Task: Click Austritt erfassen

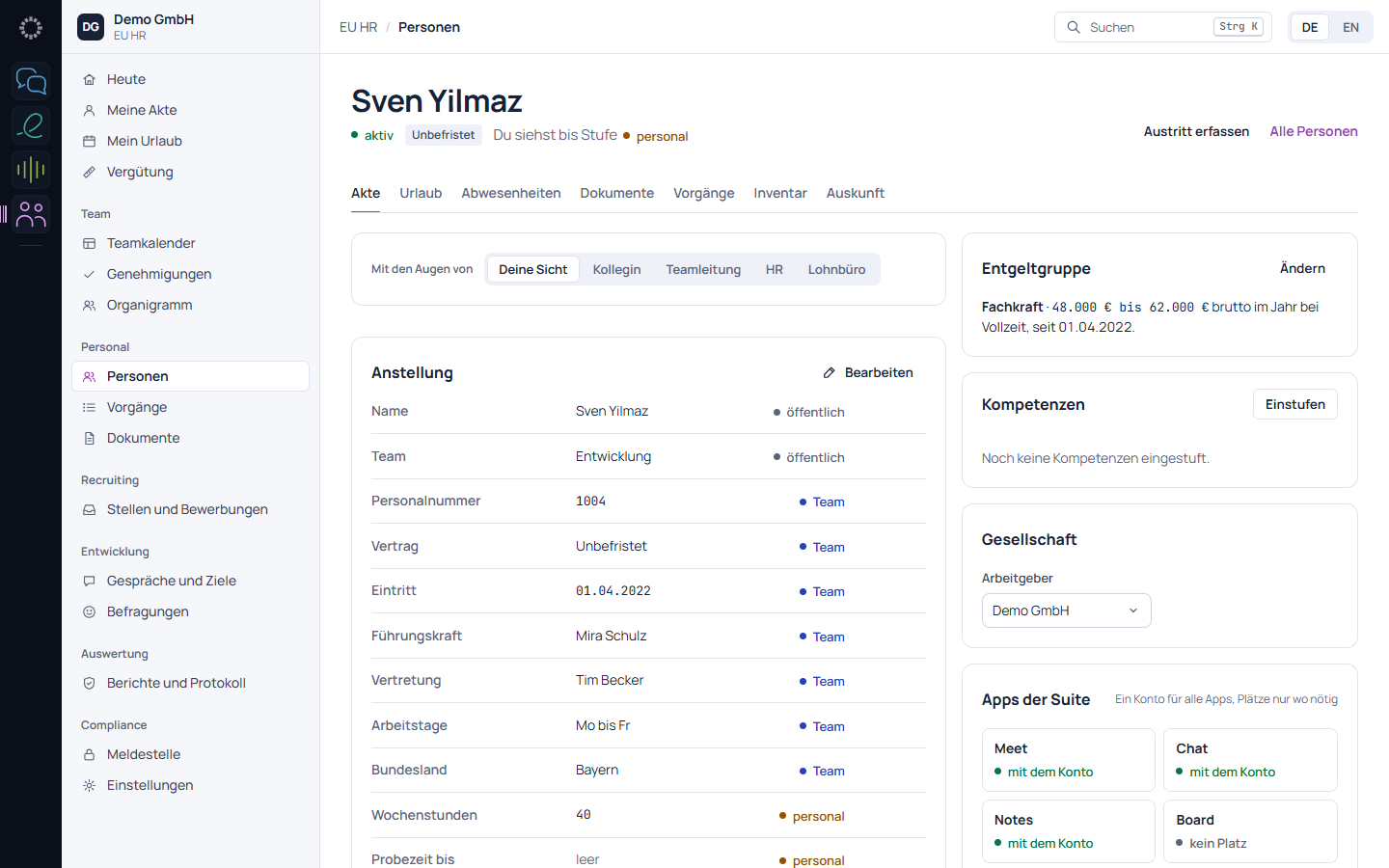Action: 1196,131
